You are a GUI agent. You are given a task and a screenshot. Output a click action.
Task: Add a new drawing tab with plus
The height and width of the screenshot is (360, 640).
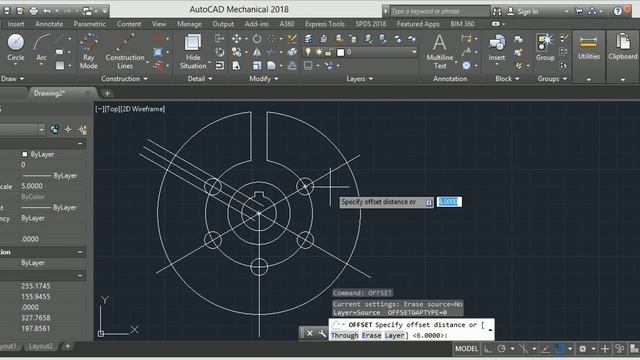tap(107, 93)
